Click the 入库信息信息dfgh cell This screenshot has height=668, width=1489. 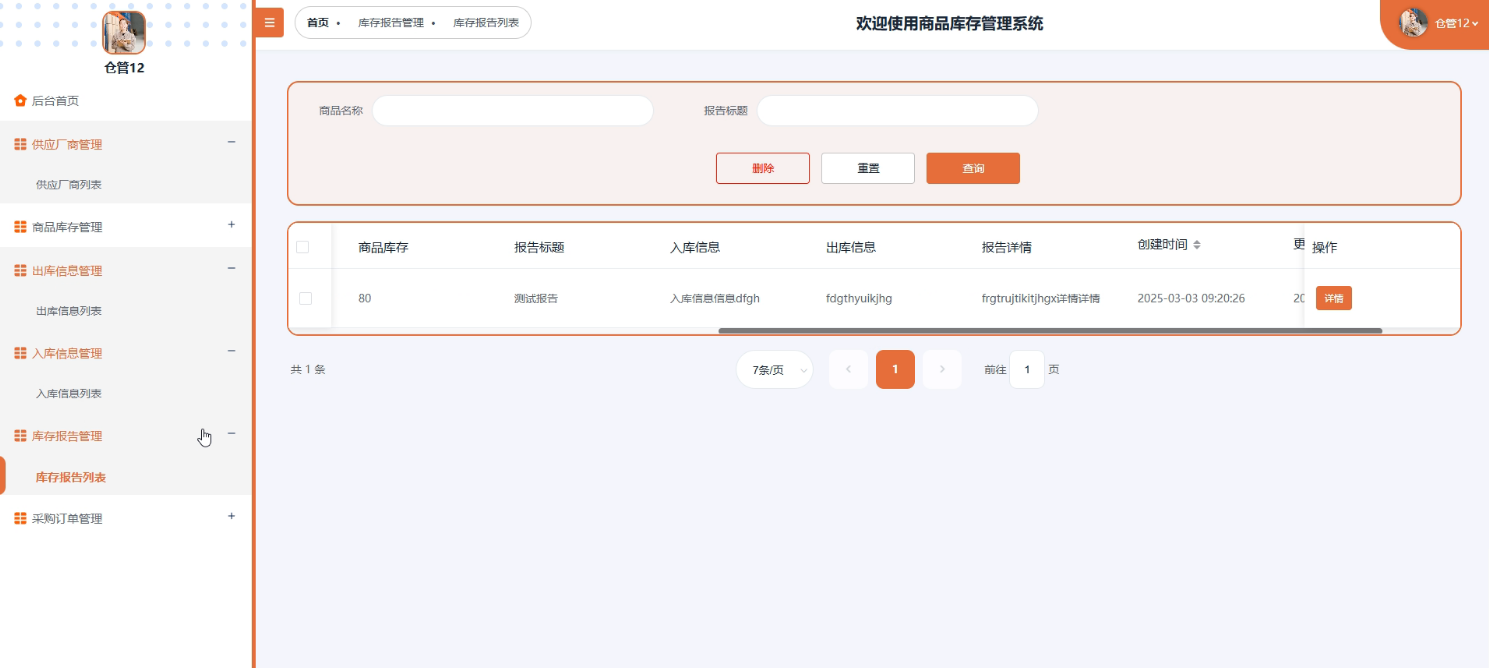715,298
